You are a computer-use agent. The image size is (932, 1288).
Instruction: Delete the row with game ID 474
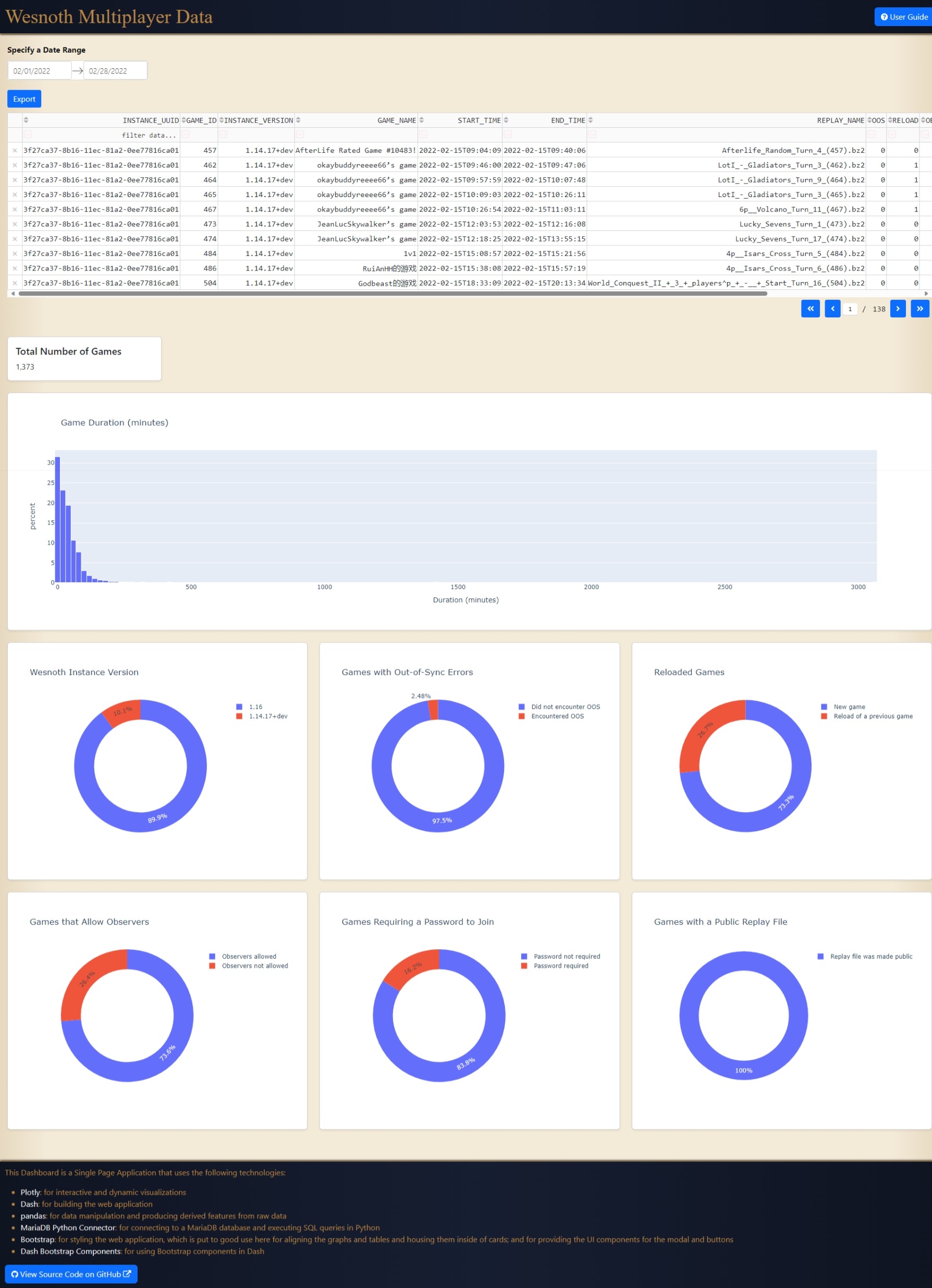[x=15, y=239]
